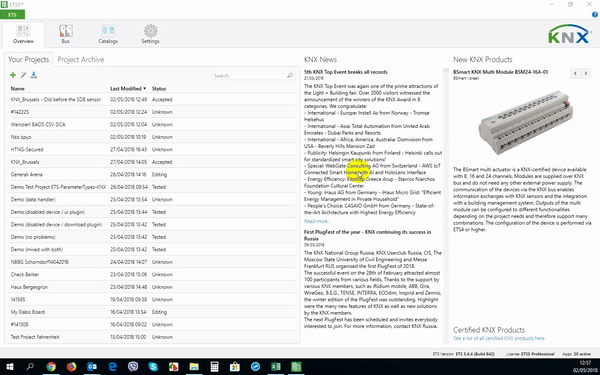This screenshot has height=375, width=600.
Task: Open the Windows Start menu
Action: point(10,367)
